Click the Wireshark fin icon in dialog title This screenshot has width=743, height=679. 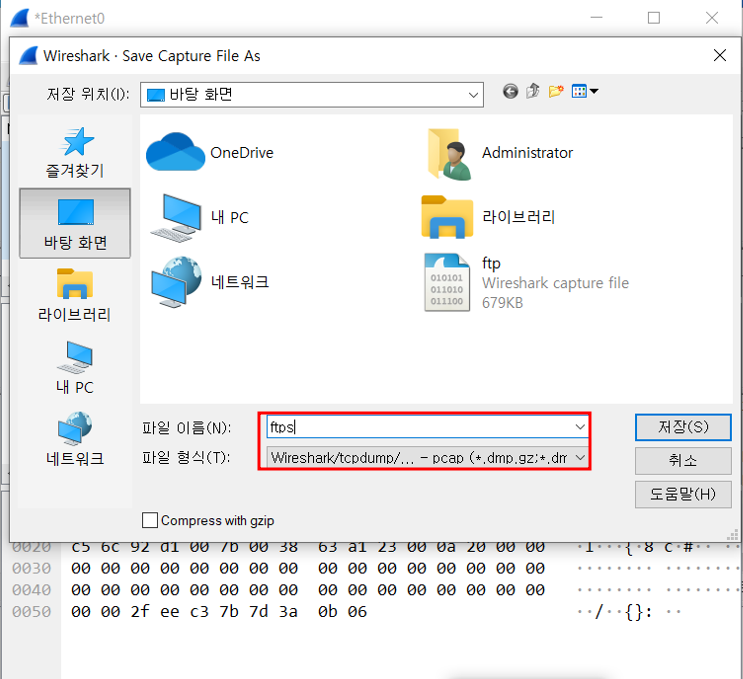click(x=28, y=55)
